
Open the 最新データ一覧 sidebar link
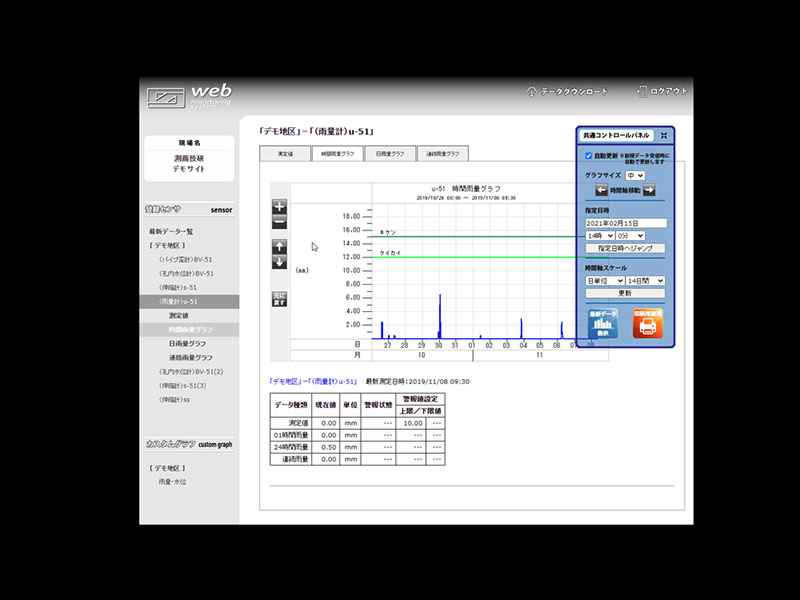[x=171, y=232]
